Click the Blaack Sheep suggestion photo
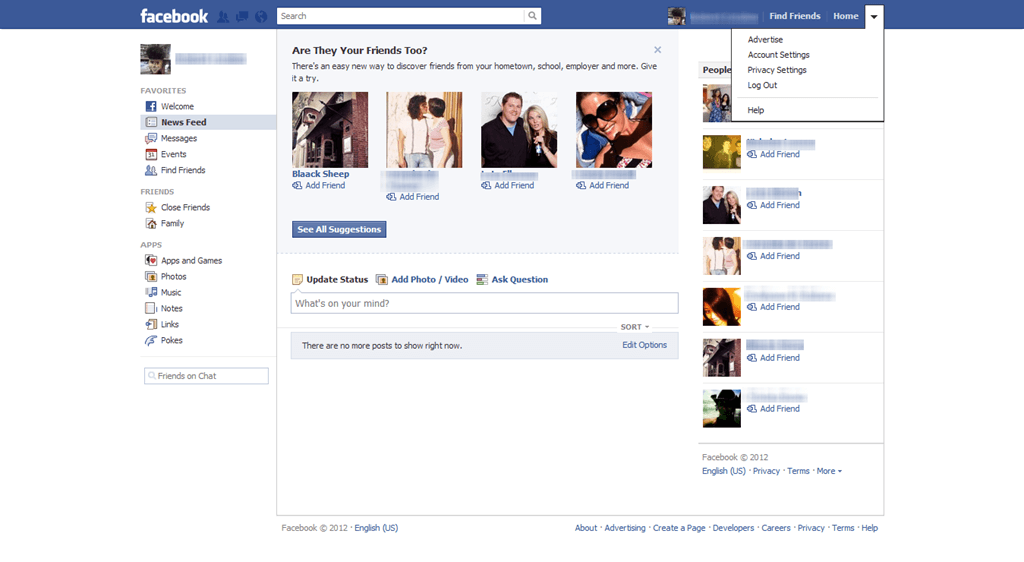 coord(330,130)
